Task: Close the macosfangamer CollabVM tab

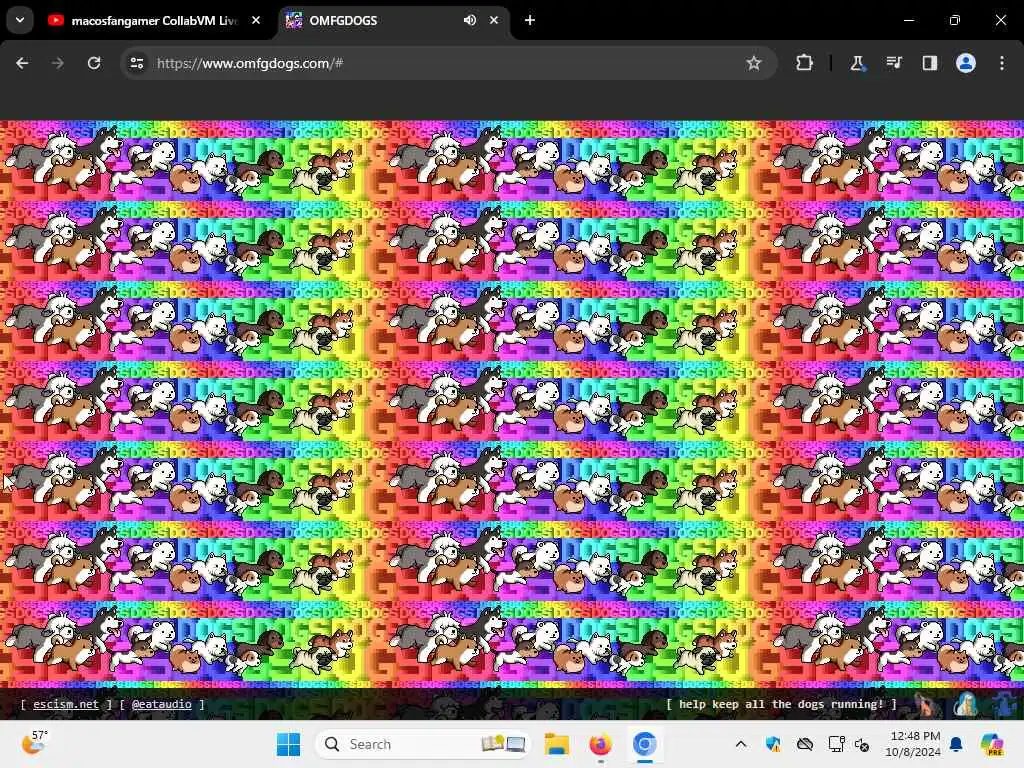Action: click(256, 20)
